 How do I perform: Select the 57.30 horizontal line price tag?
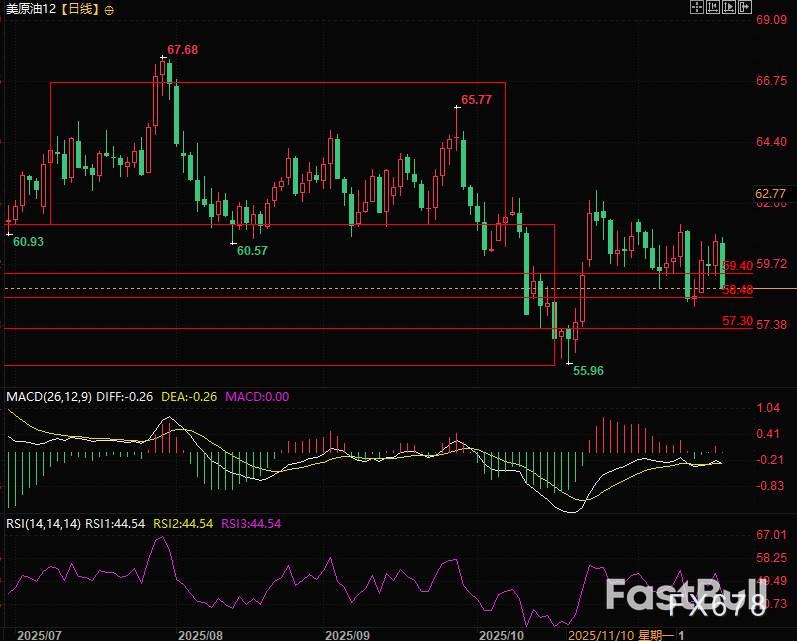click(x=737, y=321)
